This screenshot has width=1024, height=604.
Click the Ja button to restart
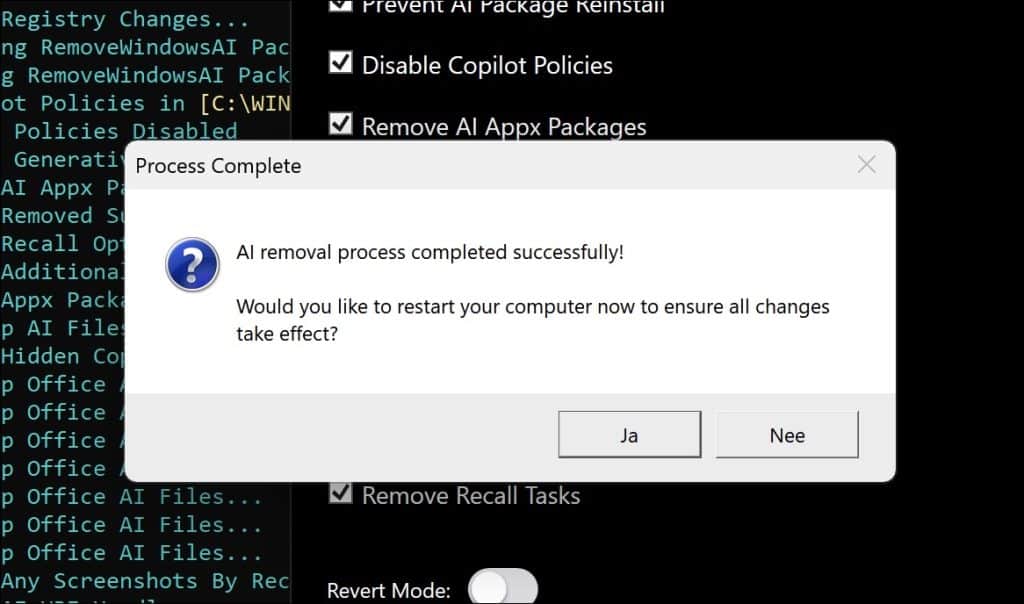coord(629,436)
